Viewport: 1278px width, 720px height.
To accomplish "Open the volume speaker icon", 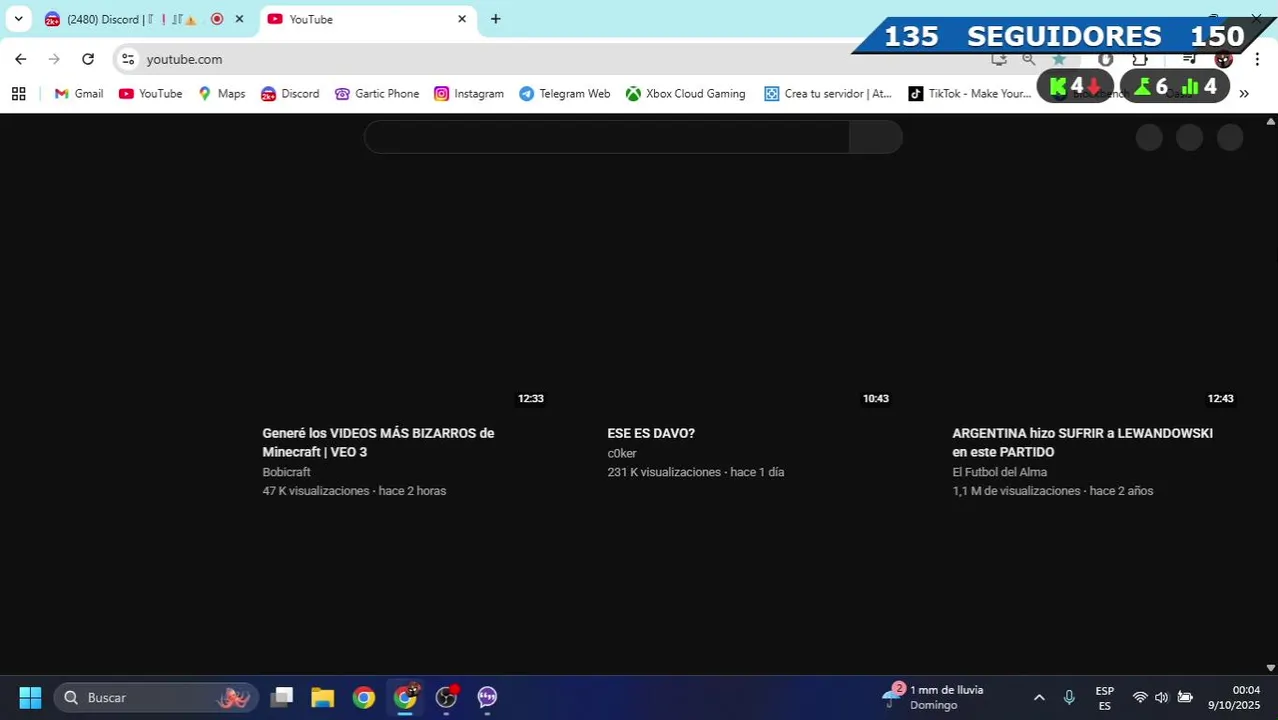I will [1162, 697].
